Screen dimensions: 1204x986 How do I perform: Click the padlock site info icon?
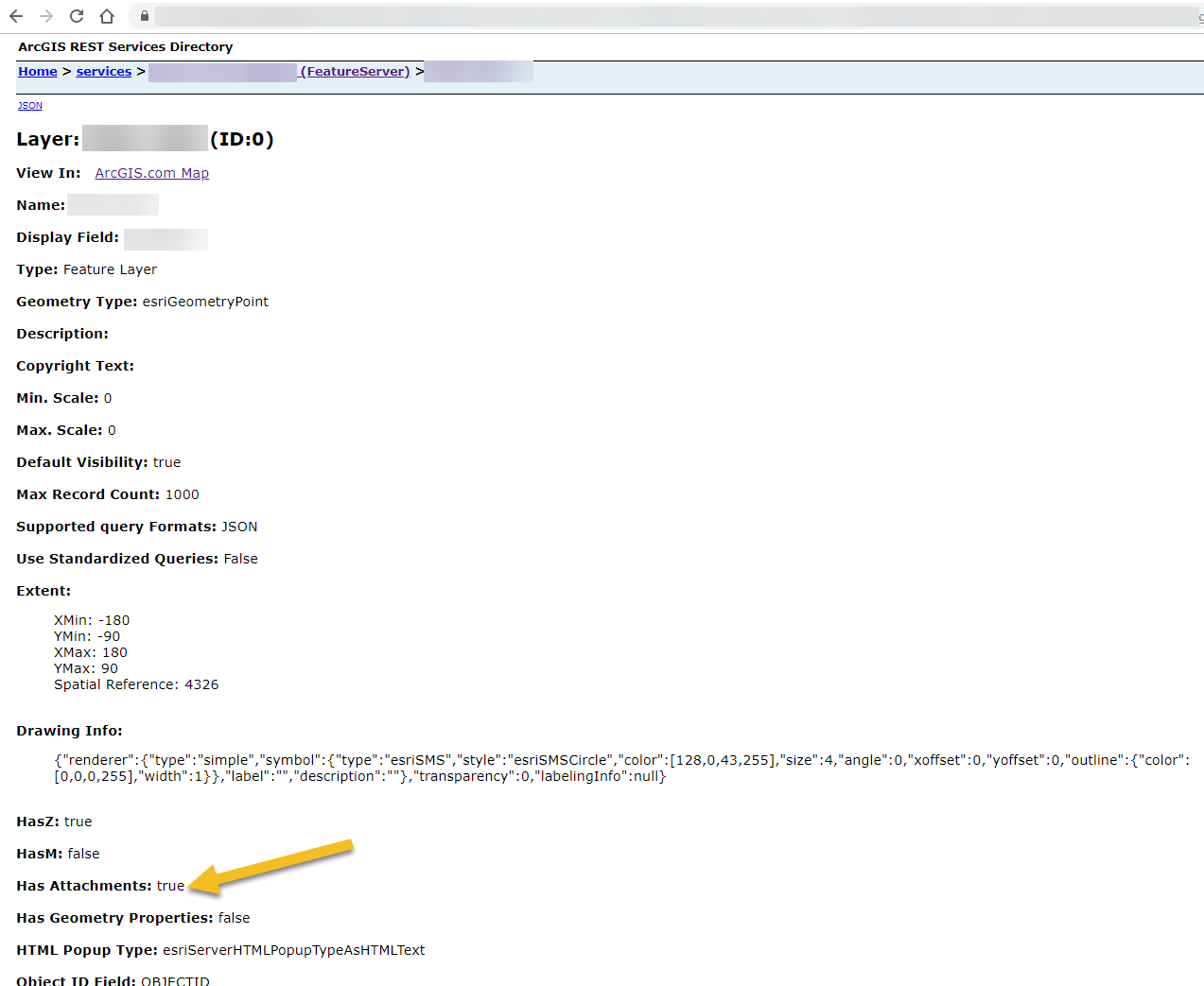coord(144,16)
